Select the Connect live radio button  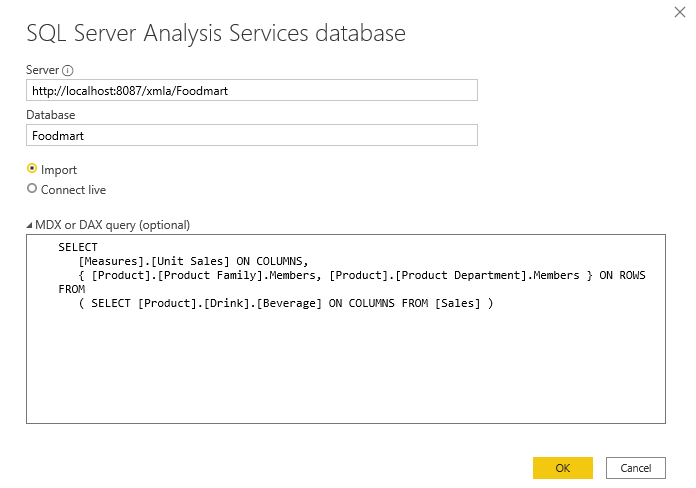tap(32, 188)
